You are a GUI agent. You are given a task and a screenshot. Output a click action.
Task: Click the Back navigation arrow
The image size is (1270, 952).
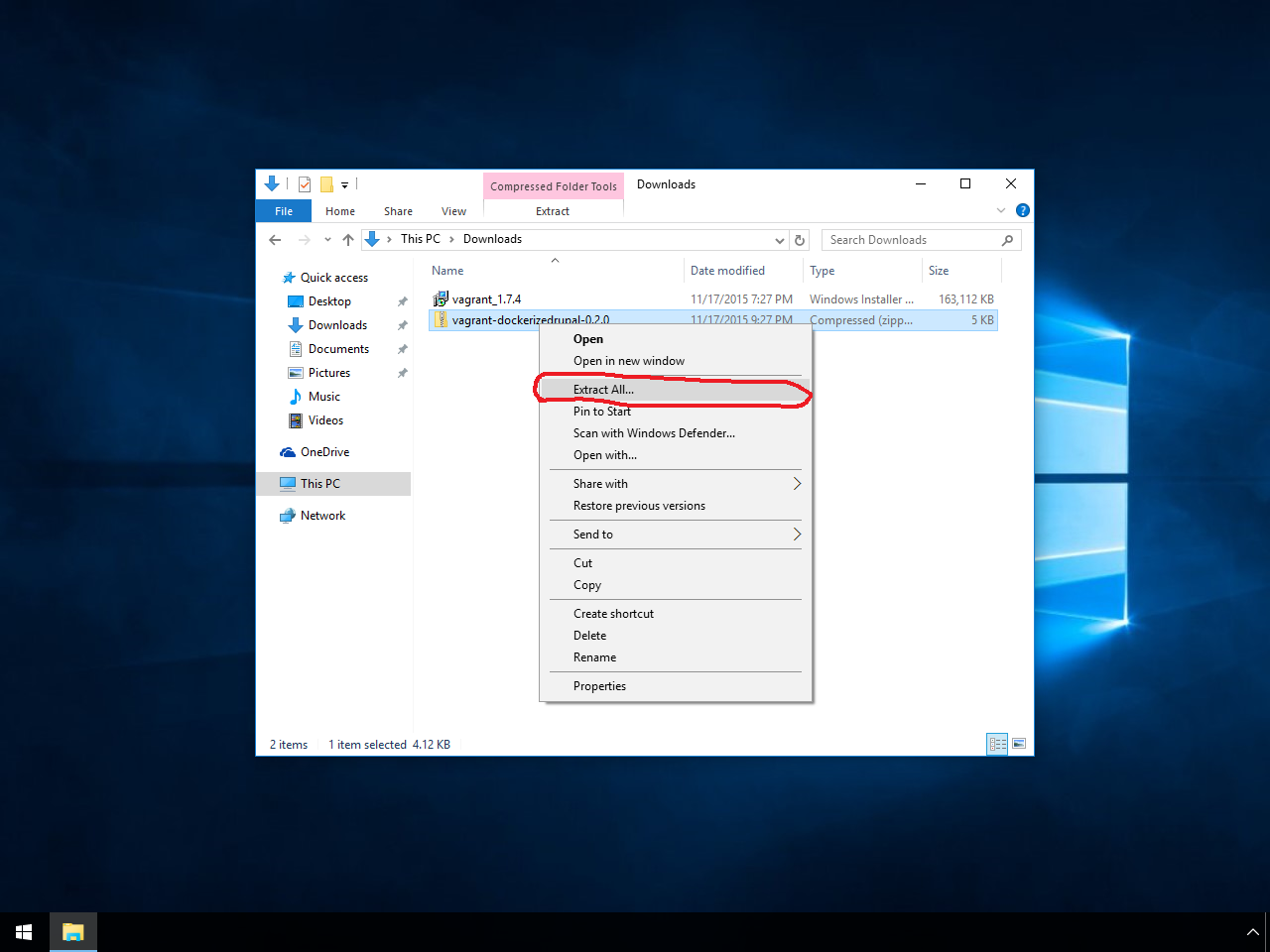(275, 240)
